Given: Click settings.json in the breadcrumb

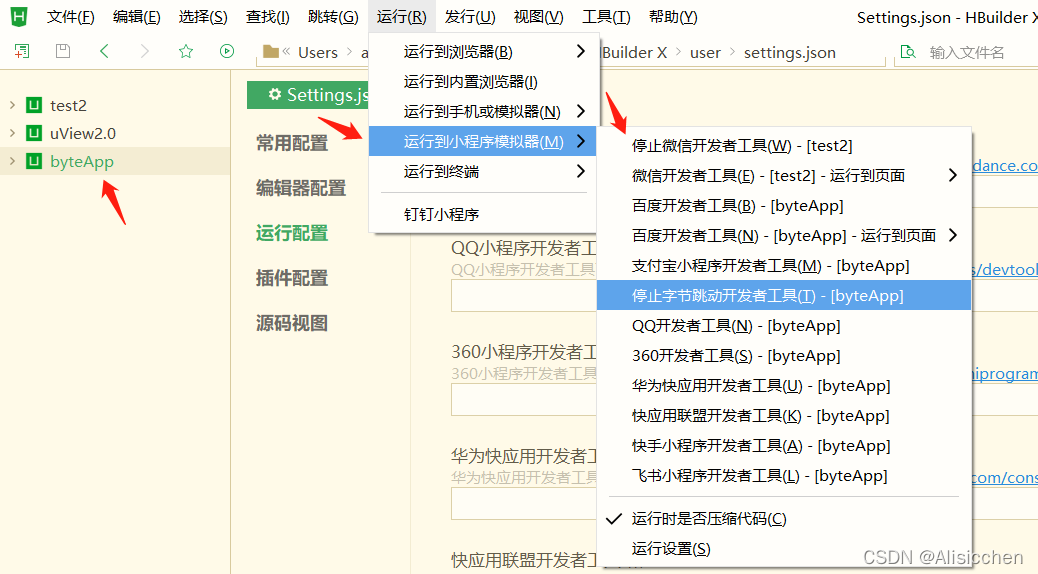Looking at the screenshot, I should 790,52.
